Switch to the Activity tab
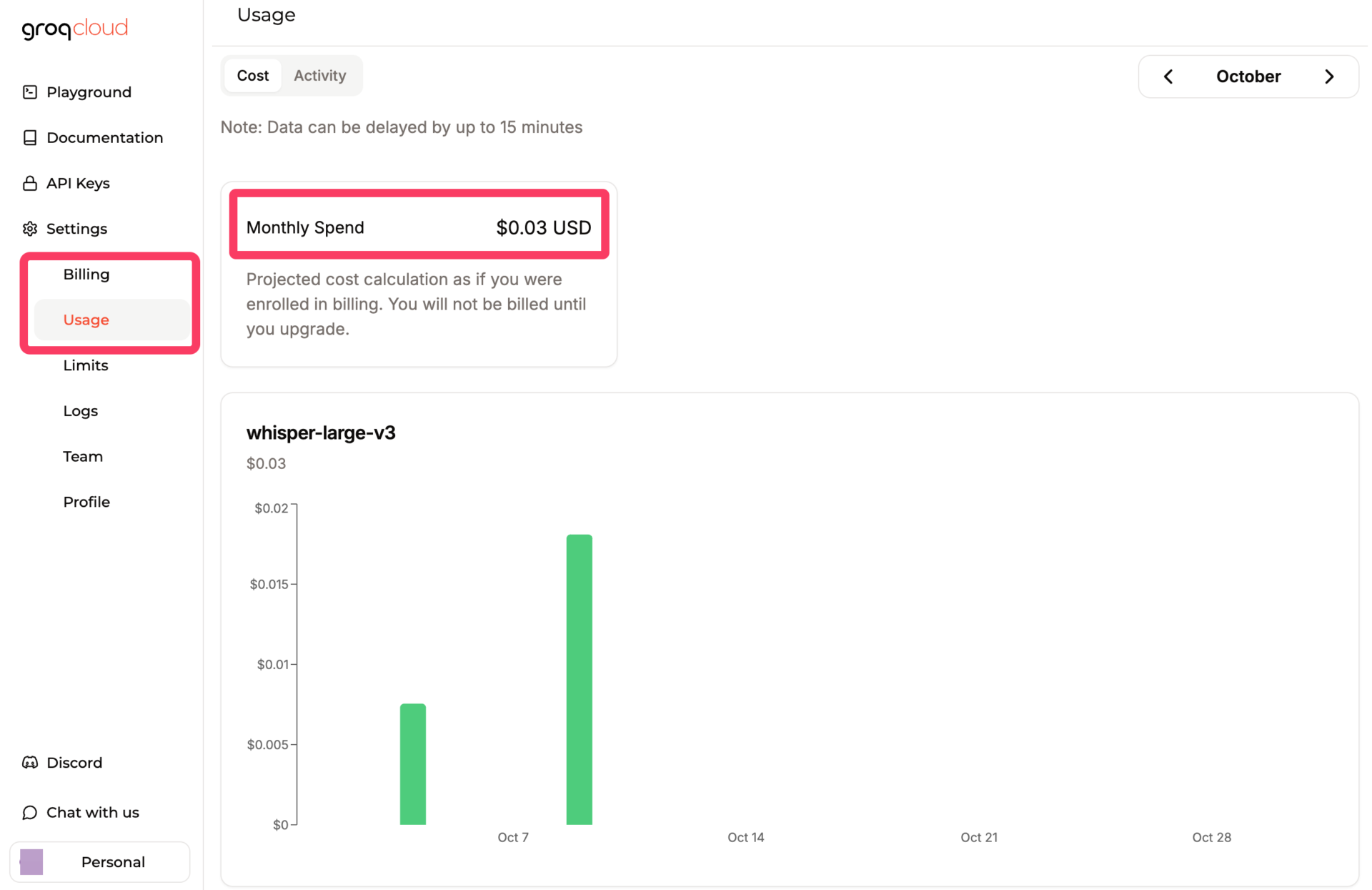The image size is (1372, 890). 319,76
